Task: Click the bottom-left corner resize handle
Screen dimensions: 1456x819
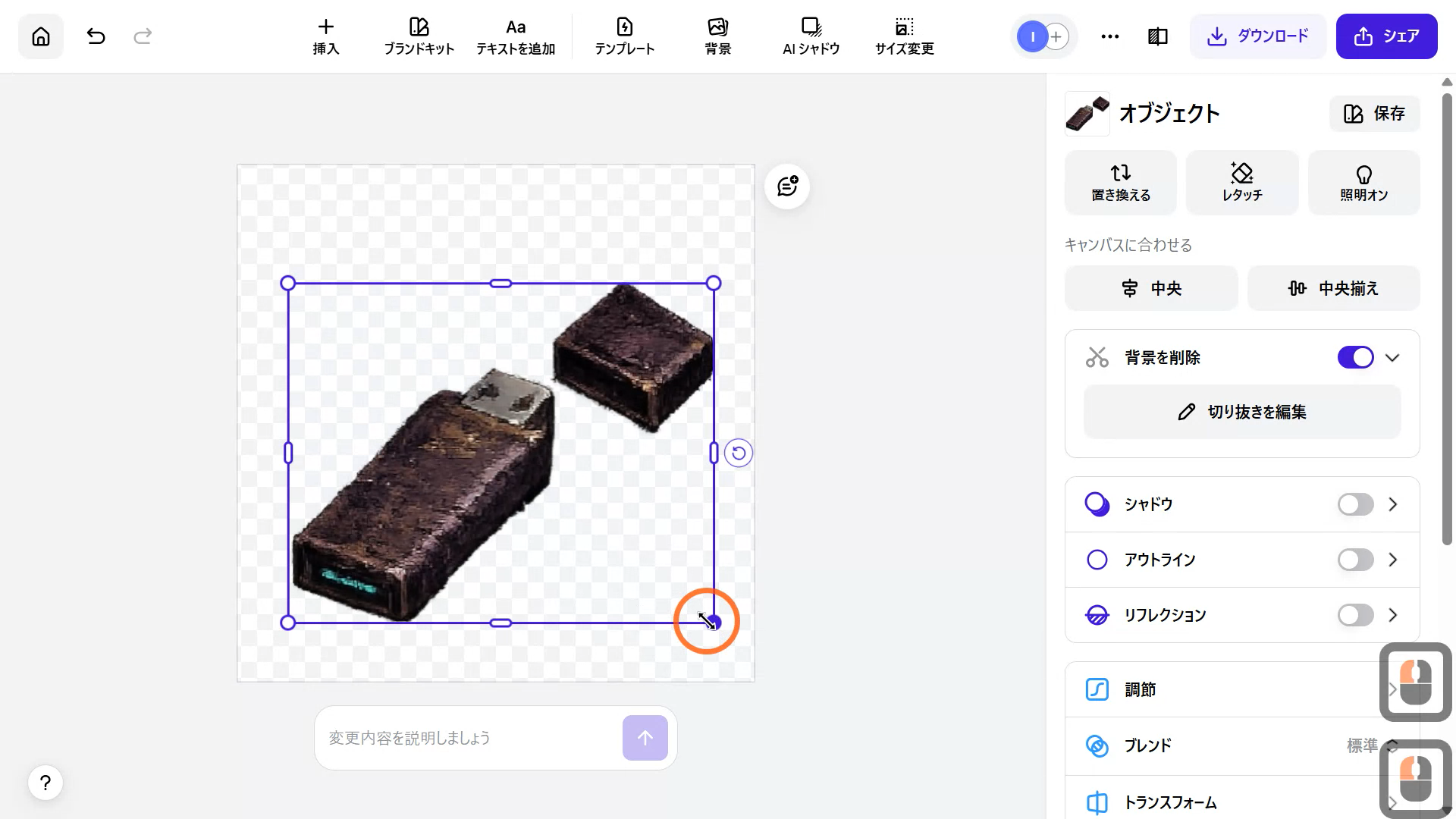Action: [x=287, y=623]
